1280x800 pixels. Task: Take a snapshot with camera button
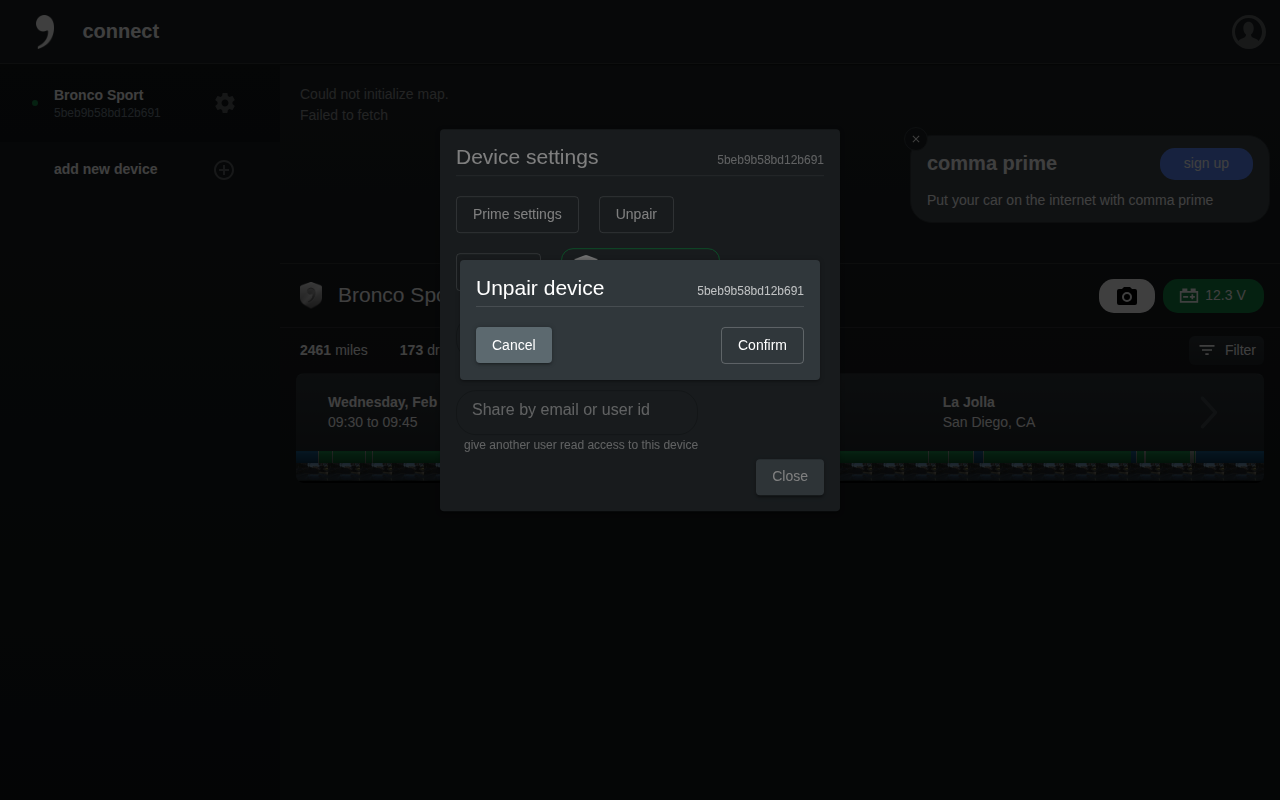(x=1127, y=296)
